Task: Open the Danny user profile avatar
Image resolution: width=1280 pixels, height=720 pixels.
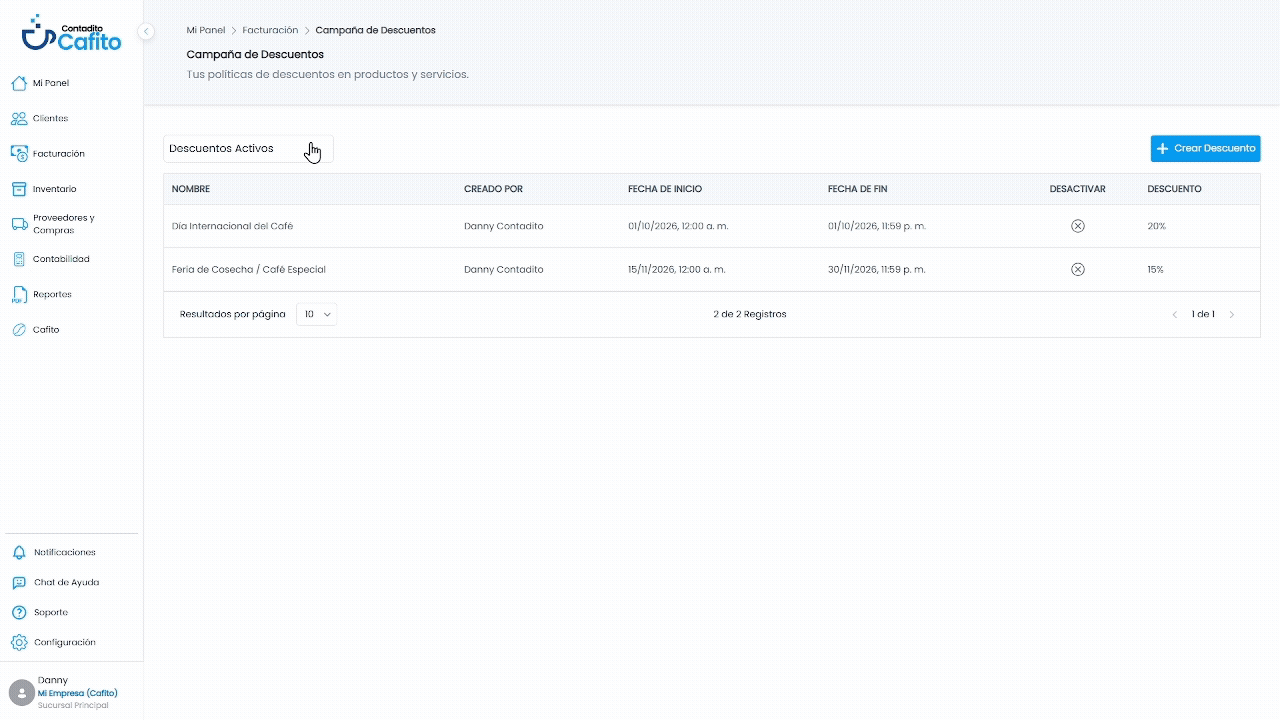Action: (21, 692)
